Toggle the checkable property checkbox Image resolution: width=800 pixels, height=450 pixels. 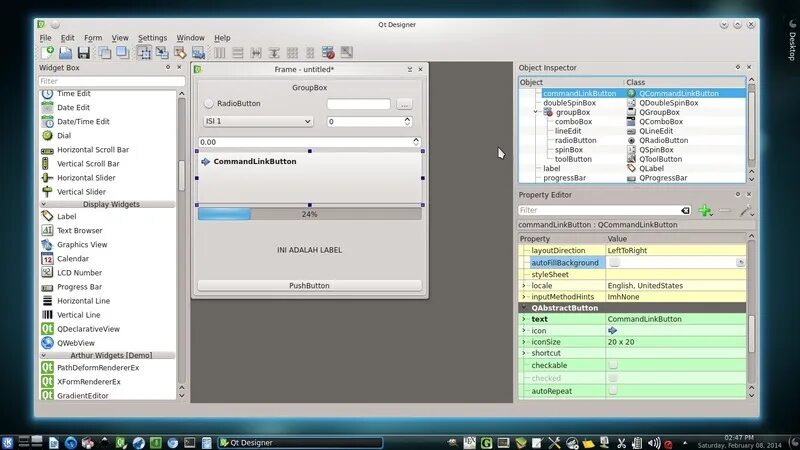point(613,365)
